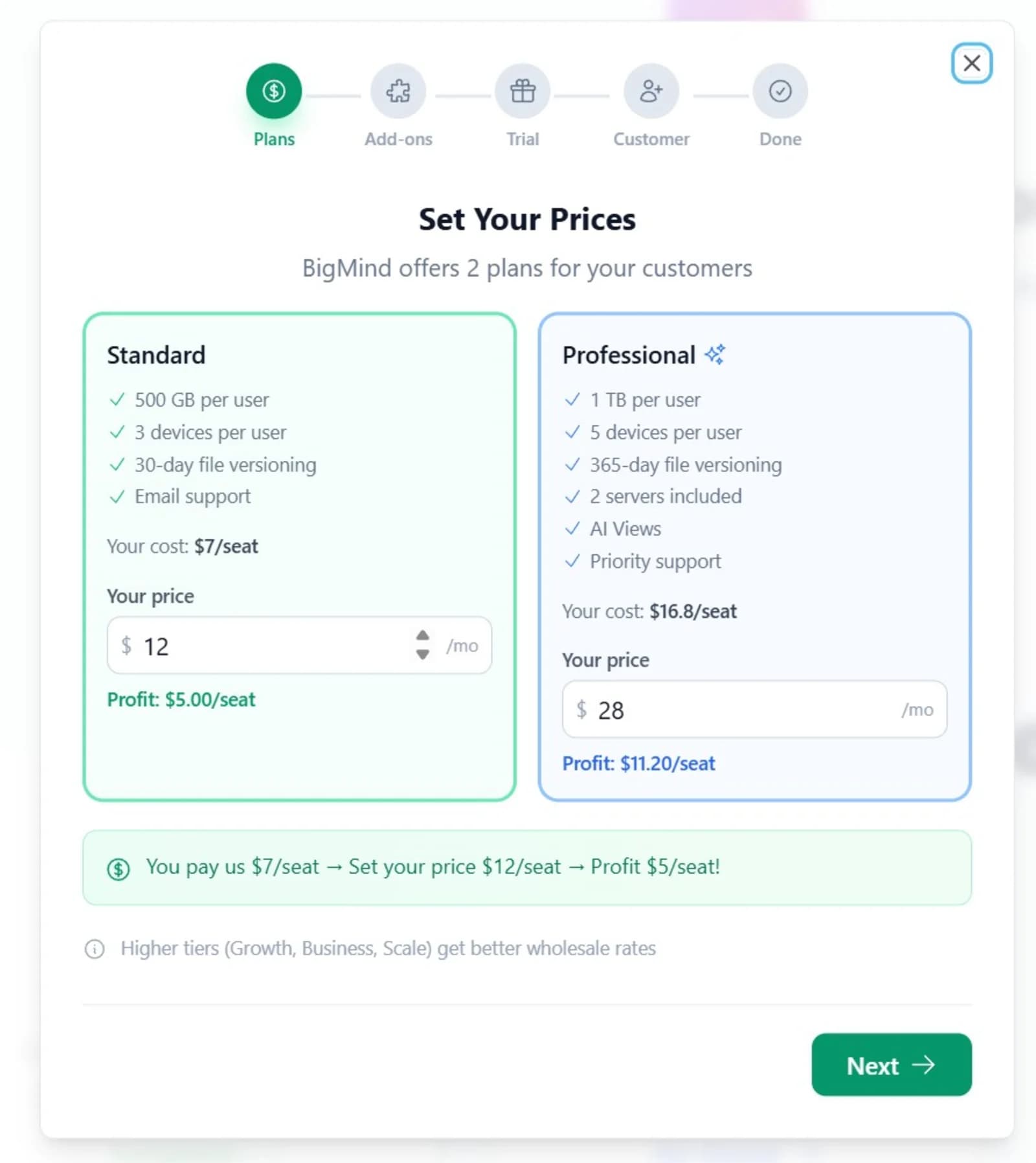
Task: Click the Profit $11.20/seat label
Action: pyautogui.click(x=638, y=763)
